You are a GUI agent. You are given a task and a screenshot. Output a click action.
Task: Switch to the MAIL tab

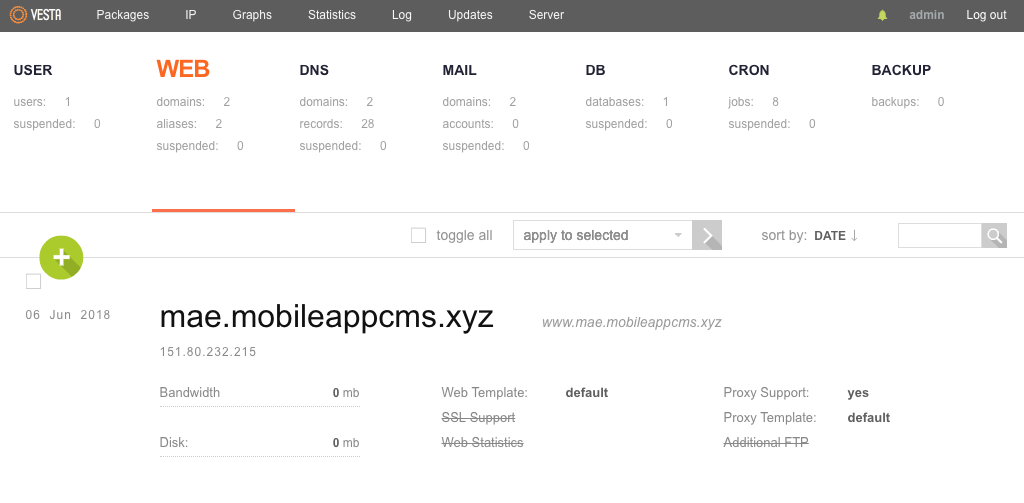459,70
